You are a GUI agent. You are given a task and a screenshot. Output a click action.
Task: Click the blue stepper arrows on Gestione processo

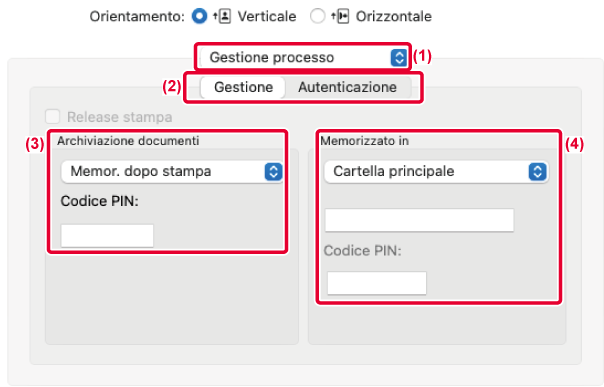pos(399,58)
